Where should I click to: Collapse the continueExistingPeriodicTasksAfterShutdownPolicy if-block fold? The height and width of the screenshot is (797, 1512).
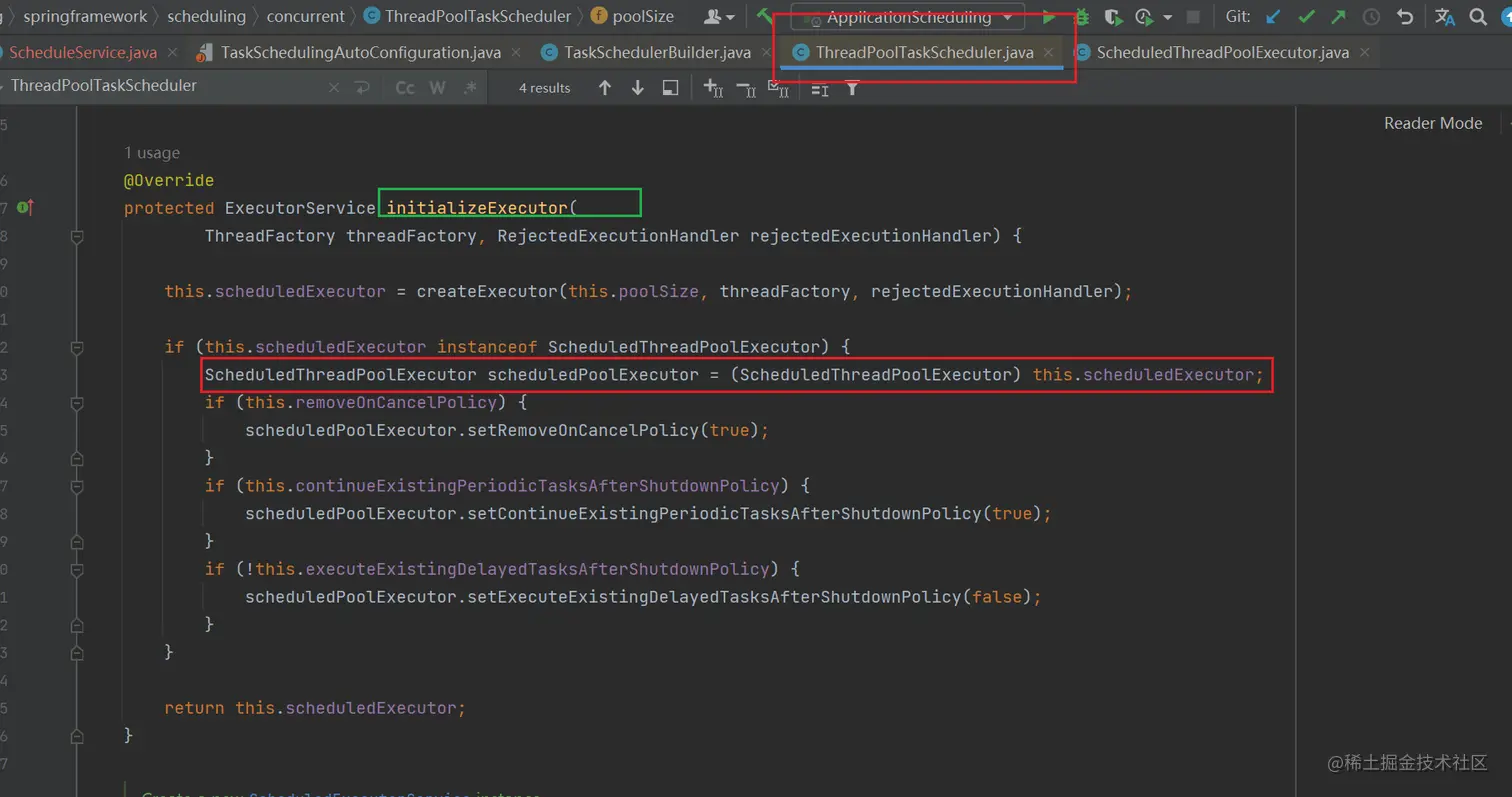point(77,486)
